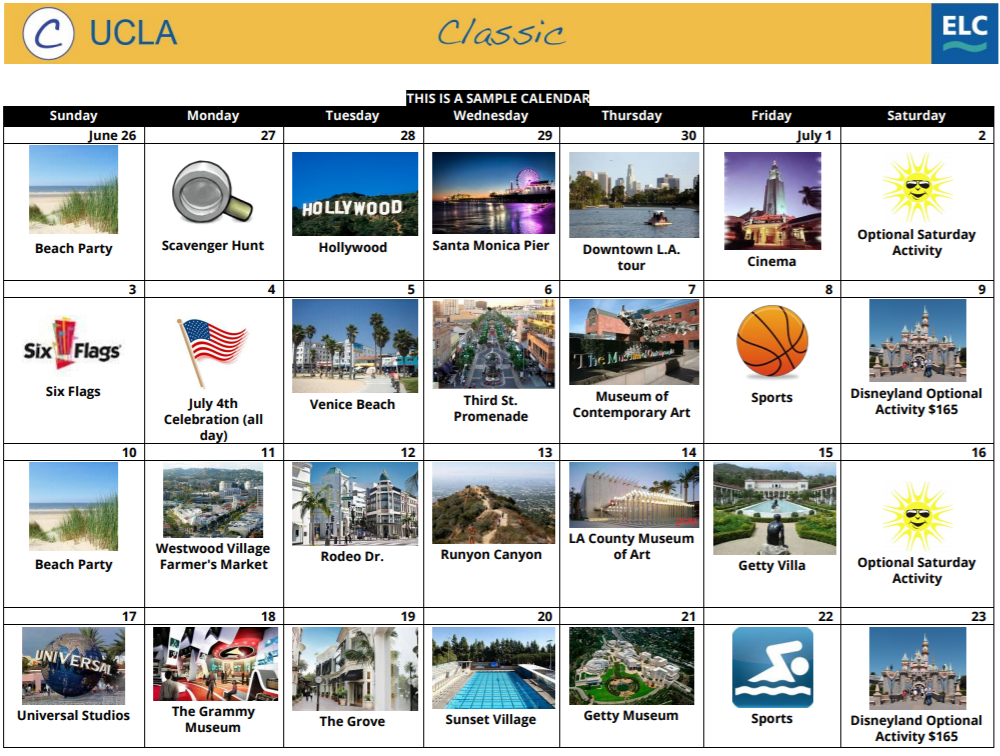The width and height of the screenshot is (1000, 756).
Task: Open the beach photo on July 10
Action: pyautogui.click(x=73, y=507)
